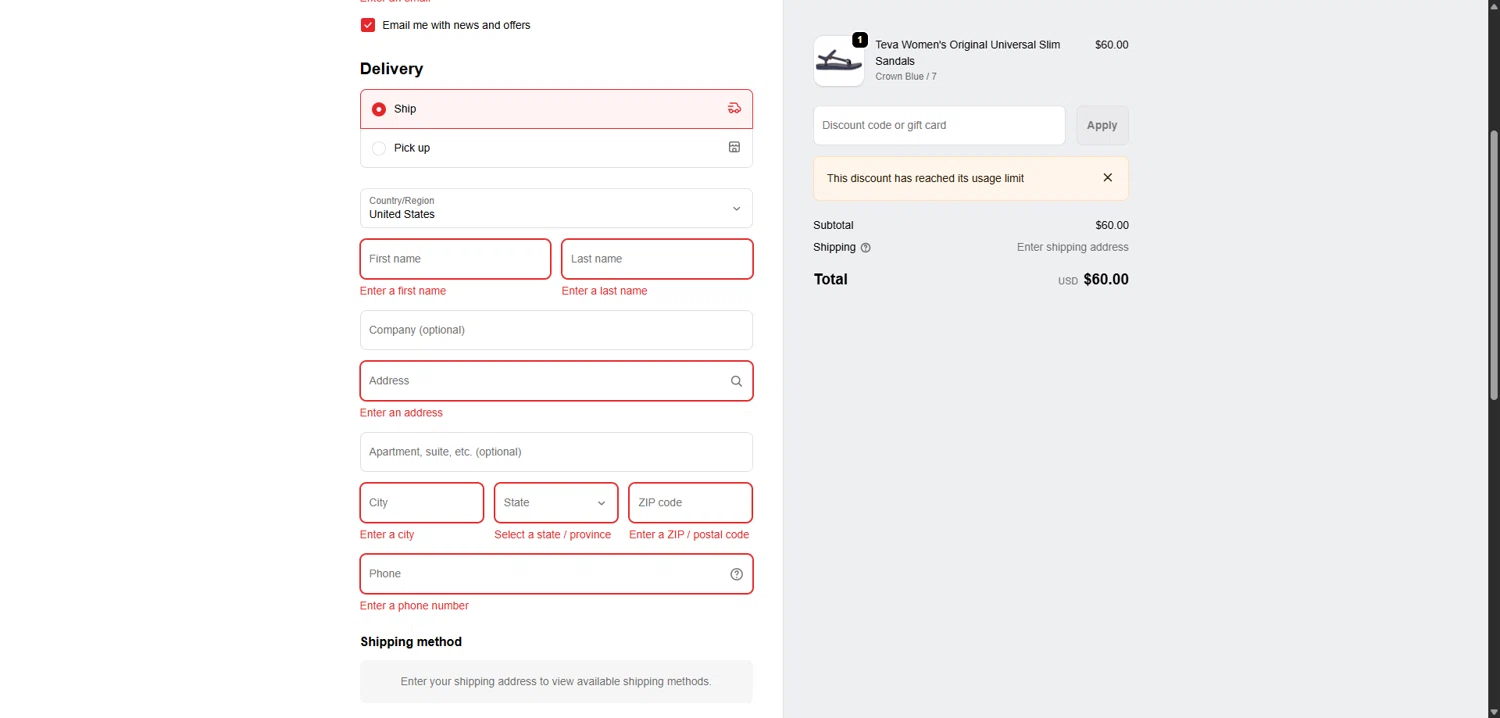Click the shipping info question icon
The height and width of the screenshot is (718, 1500).
point(866,248)
